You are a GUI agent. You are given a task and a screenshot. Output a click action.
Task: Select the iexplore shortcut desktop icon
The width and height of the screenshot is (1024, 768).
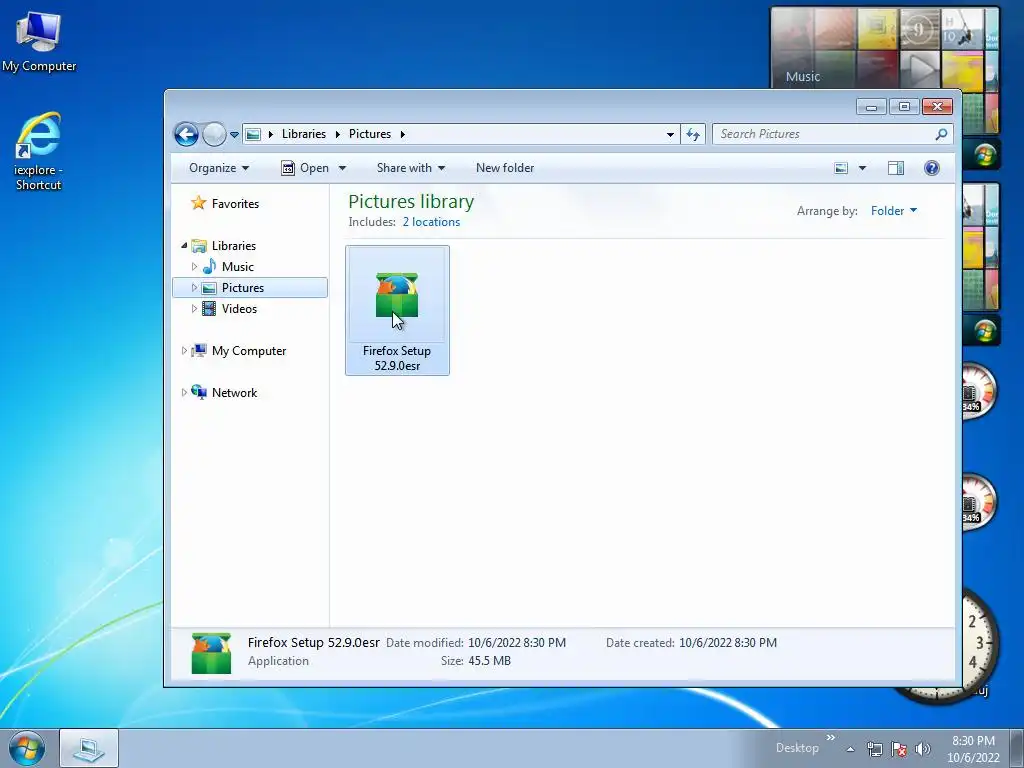point(39,152)
